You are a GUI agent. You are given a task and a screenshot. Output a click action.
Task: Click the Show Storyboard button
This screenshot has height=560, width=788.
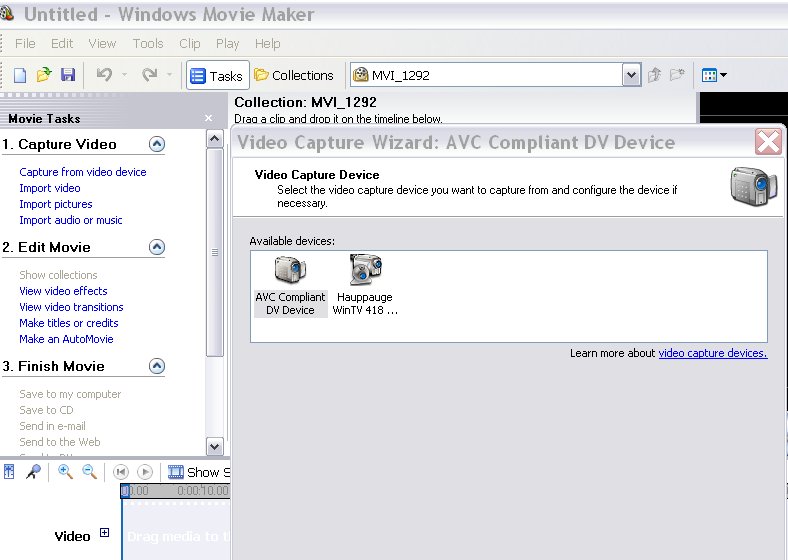199,473
